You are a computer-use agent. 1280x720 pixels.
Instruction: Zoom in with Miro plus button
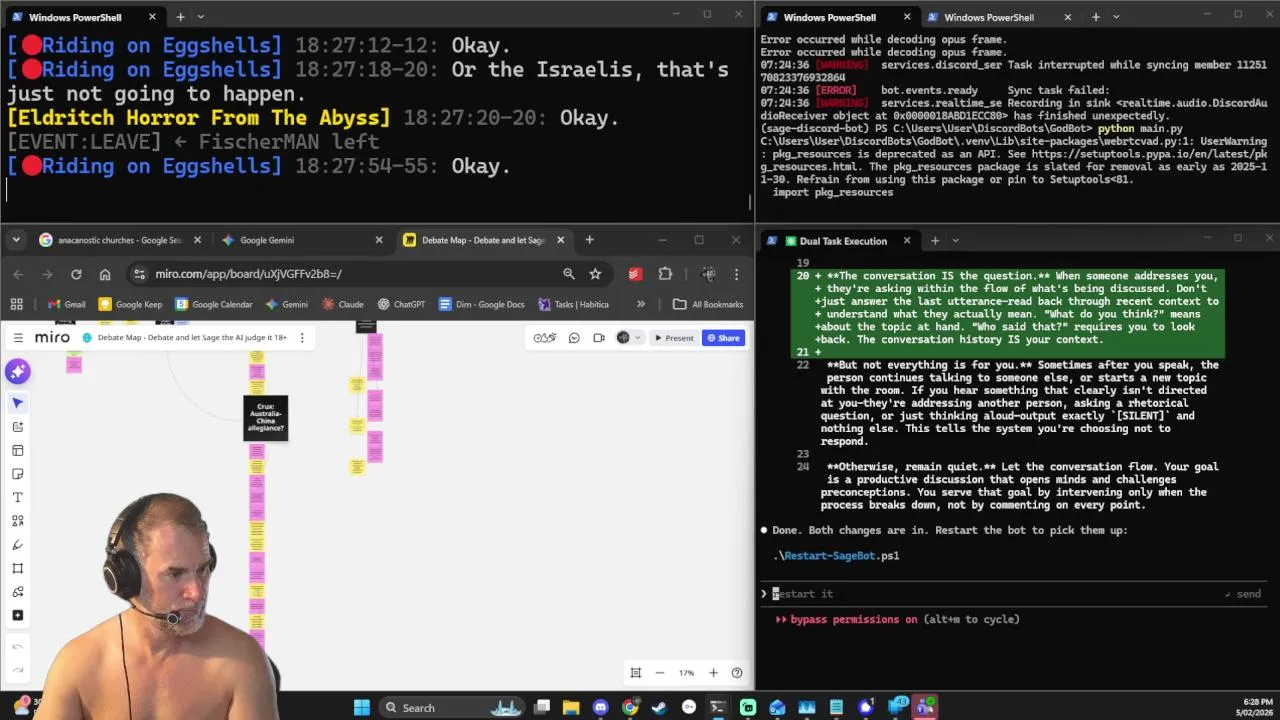(x=713, y=673)
